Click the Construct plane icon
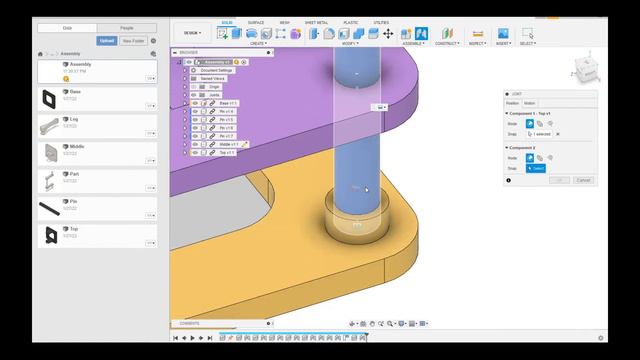The image size is (640, 360). (x=447, y=33)
